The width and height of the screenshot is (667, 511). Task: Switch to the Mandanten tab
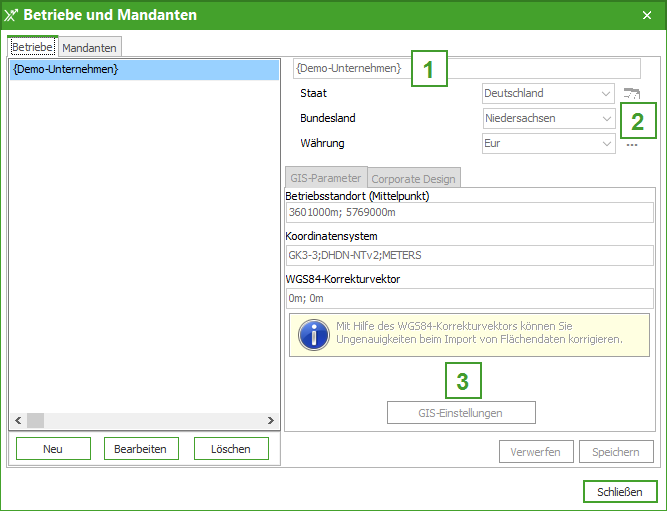pos(90,47)
